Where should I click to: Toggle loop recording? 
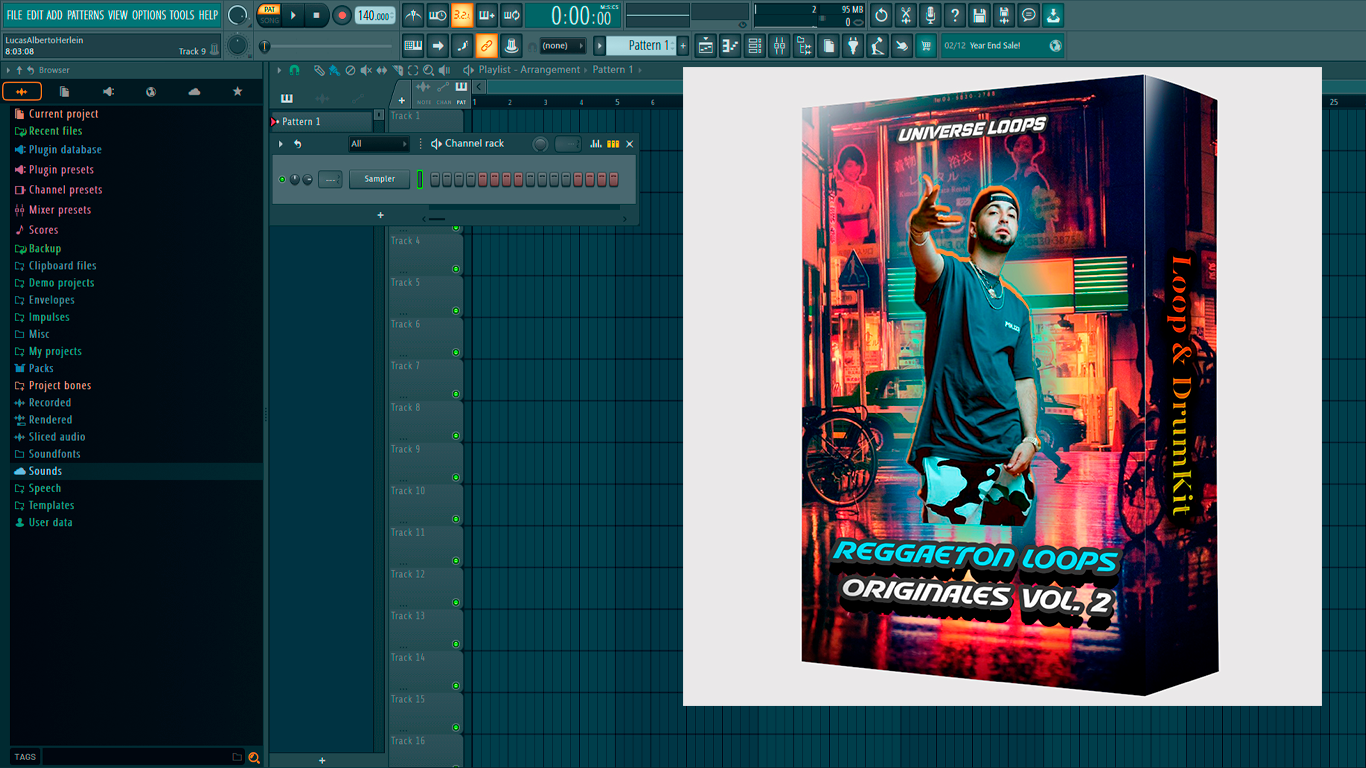click(511, 16)
